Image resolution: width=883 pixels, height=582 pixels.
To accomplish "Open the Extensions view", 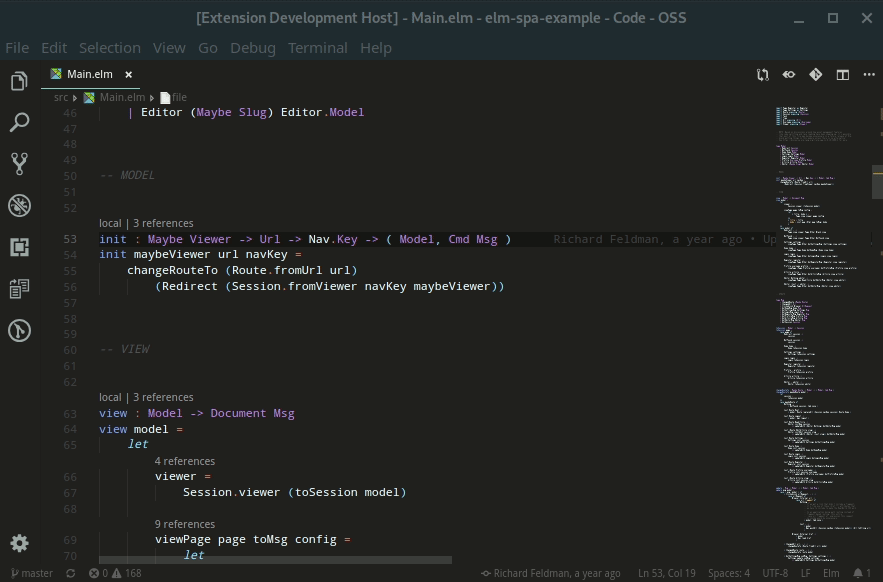I will (x=19, y=247).
